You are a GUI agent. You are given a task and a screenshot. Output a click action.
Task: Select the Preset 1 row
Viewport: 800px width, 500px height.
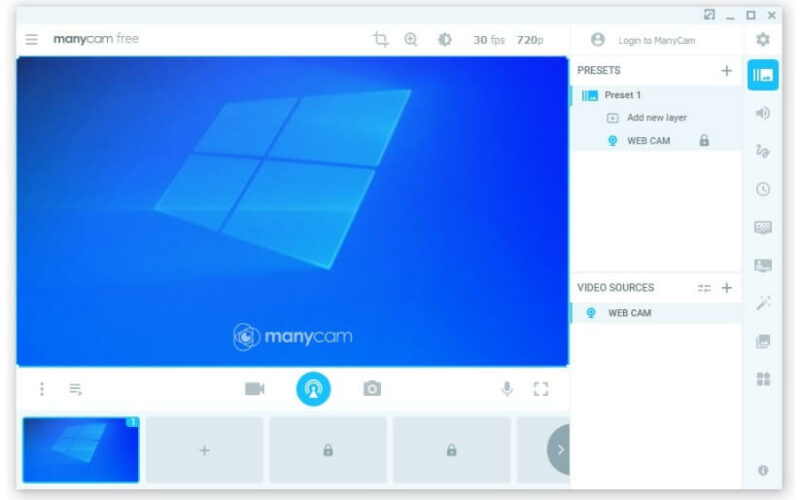coord(656,95)
